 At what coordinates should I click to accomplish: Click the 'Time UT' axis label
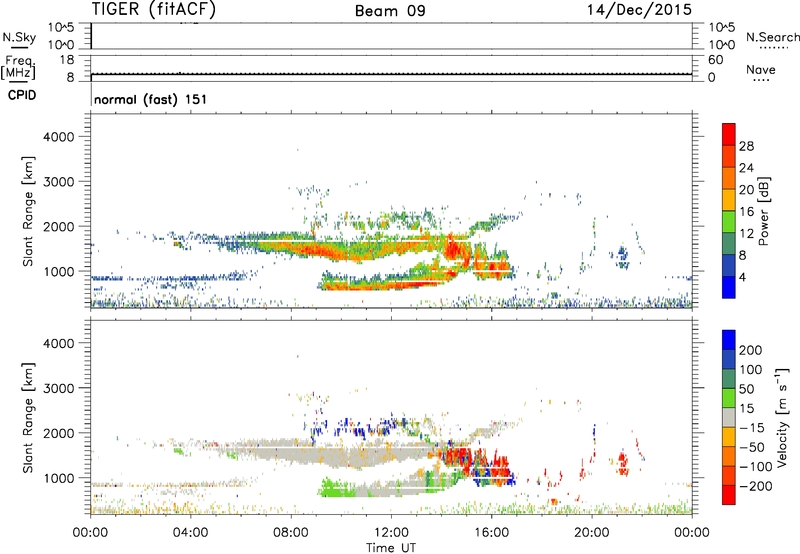point(391,547)
